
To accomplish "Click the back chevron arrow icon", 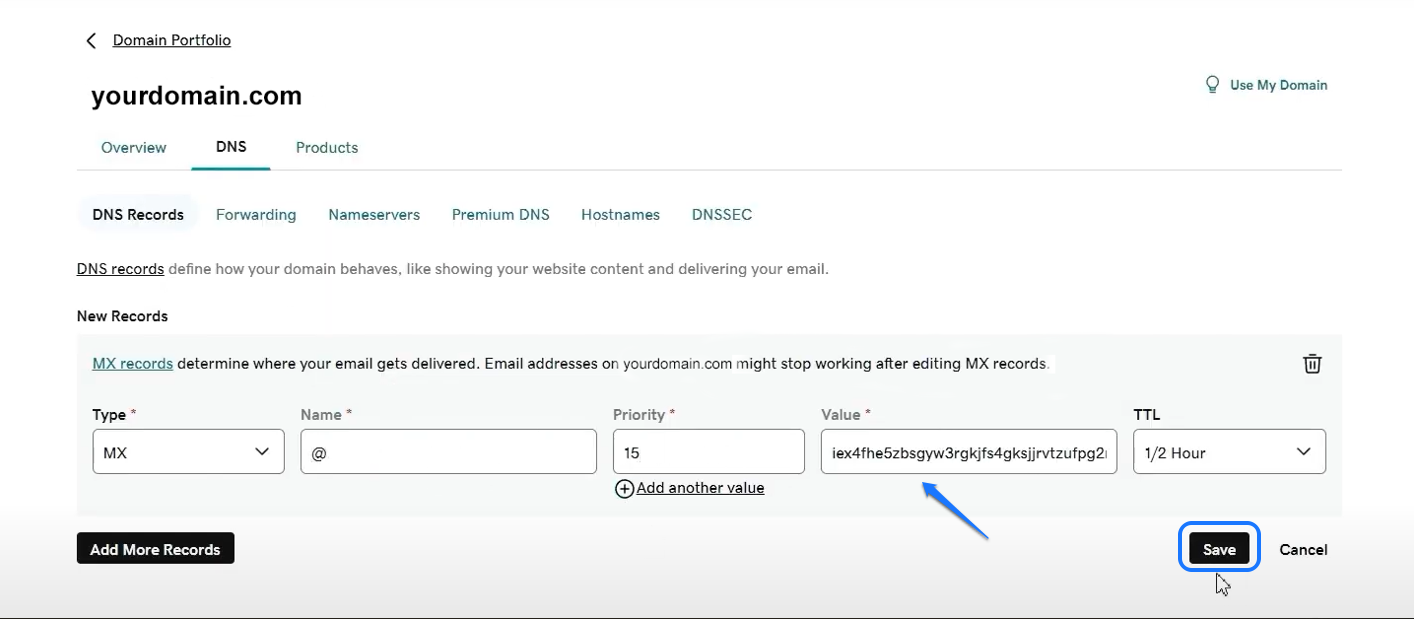I will pyautogui.click(x=91, y=41).
